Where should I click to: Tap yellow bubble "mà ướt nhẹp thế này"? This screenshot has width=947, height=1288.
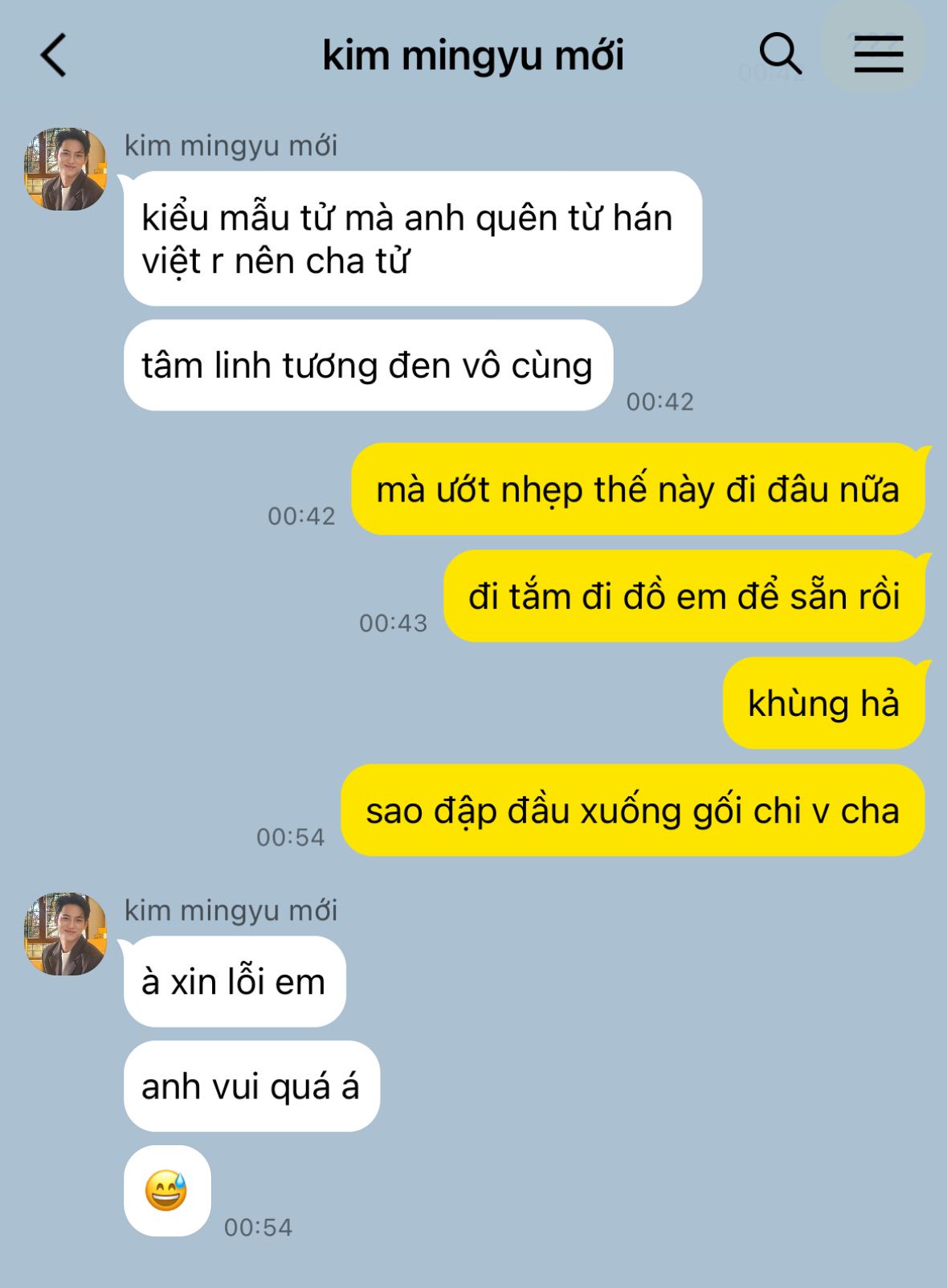pyautogui.click(x=639, y=489)
